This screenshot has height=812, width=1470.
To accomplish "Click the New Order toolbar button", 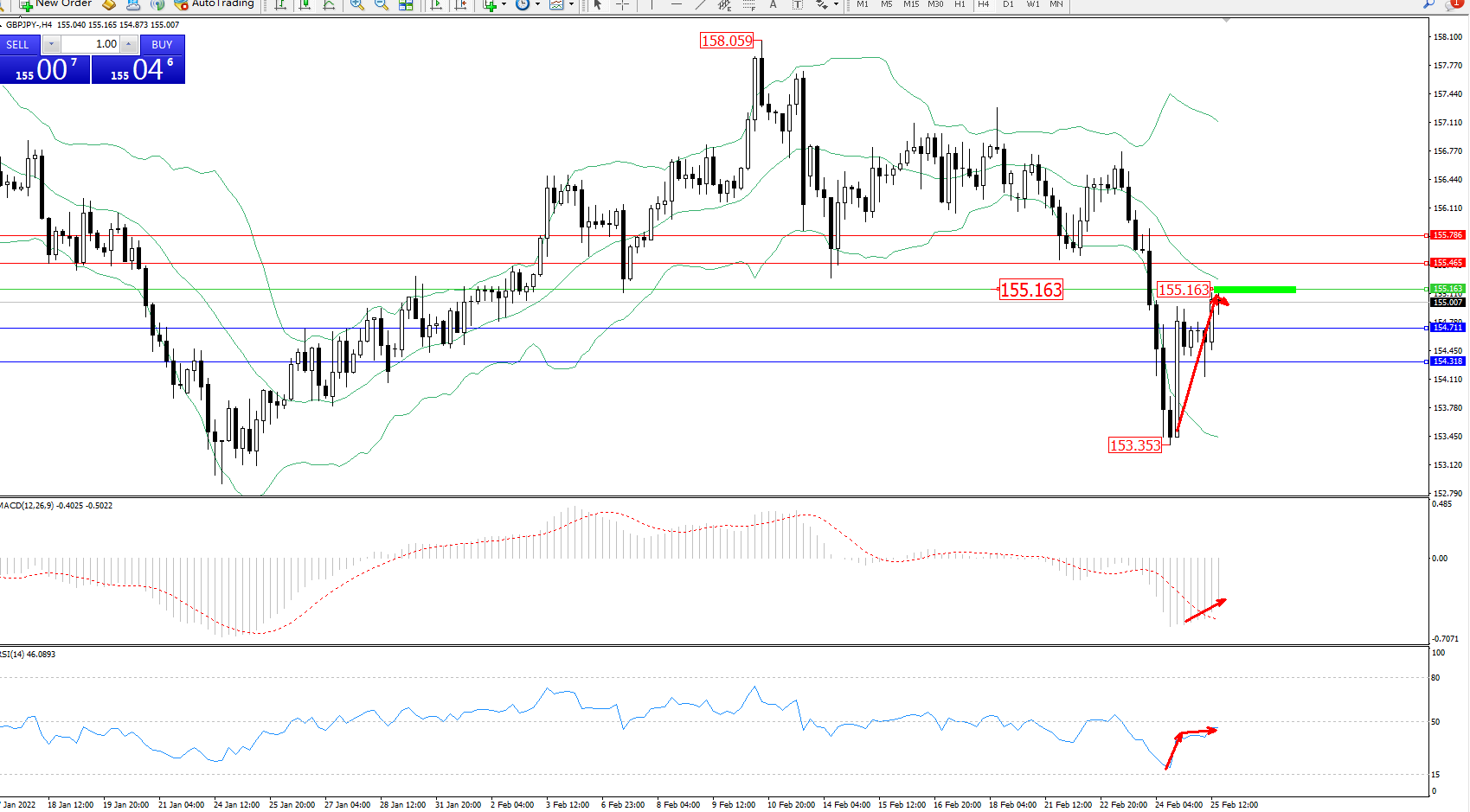I will point(55,4).
